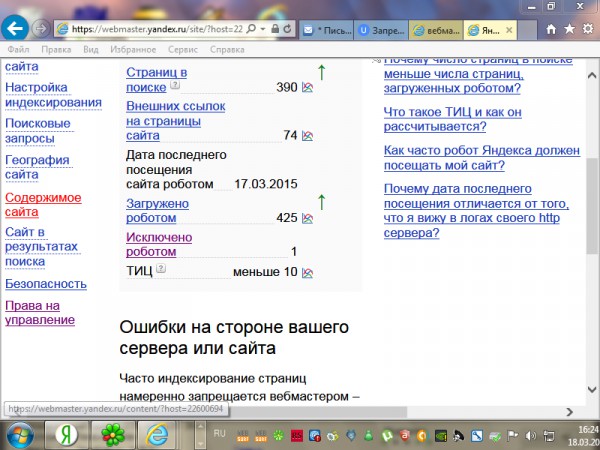Screen dimensions: 600x450
Task: Click the security lock icon in address bar
Action: pos(275,29)
